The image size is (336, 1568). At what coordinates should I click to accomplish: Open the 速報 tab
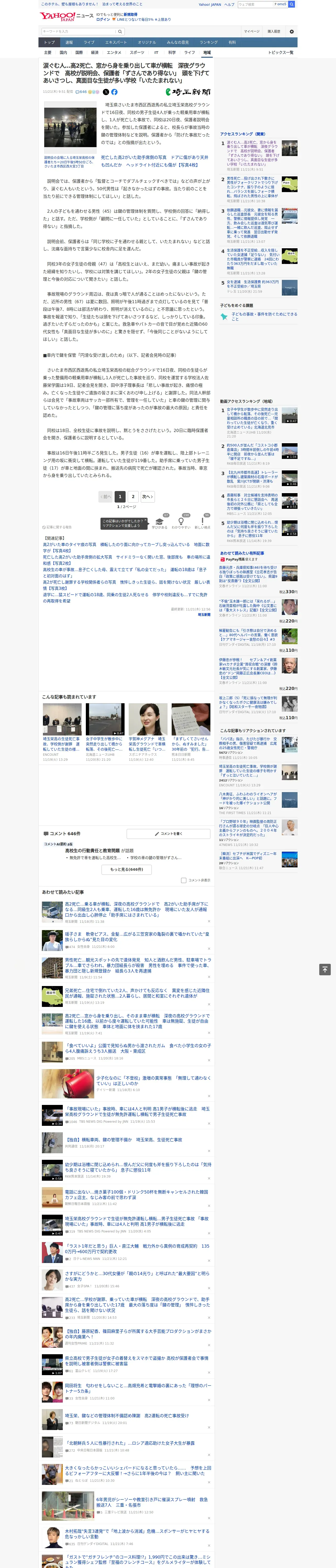tap(69, 42)
